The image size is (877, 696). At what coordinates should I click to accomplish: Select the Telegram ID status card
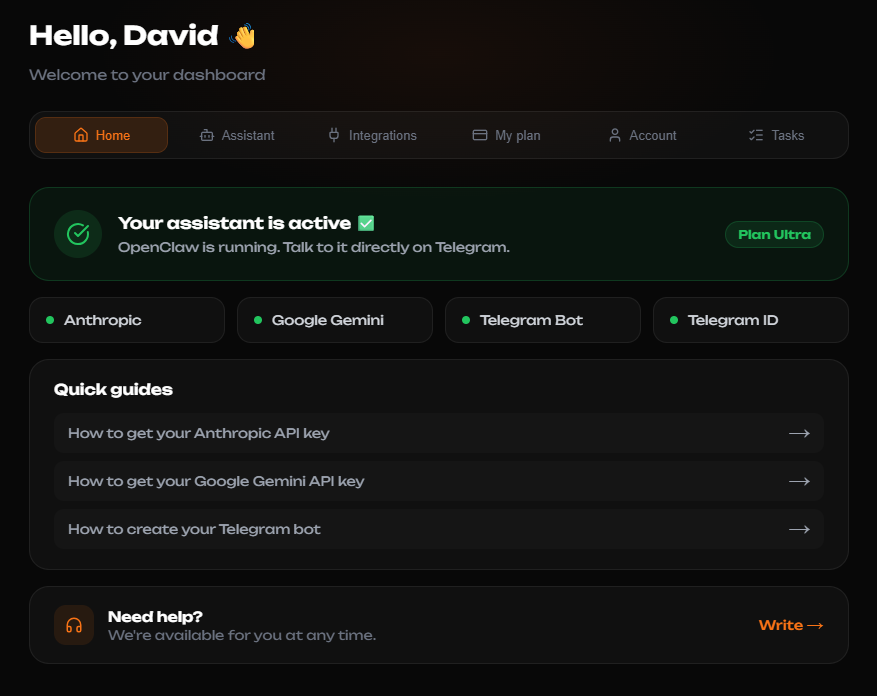(751, 320)
